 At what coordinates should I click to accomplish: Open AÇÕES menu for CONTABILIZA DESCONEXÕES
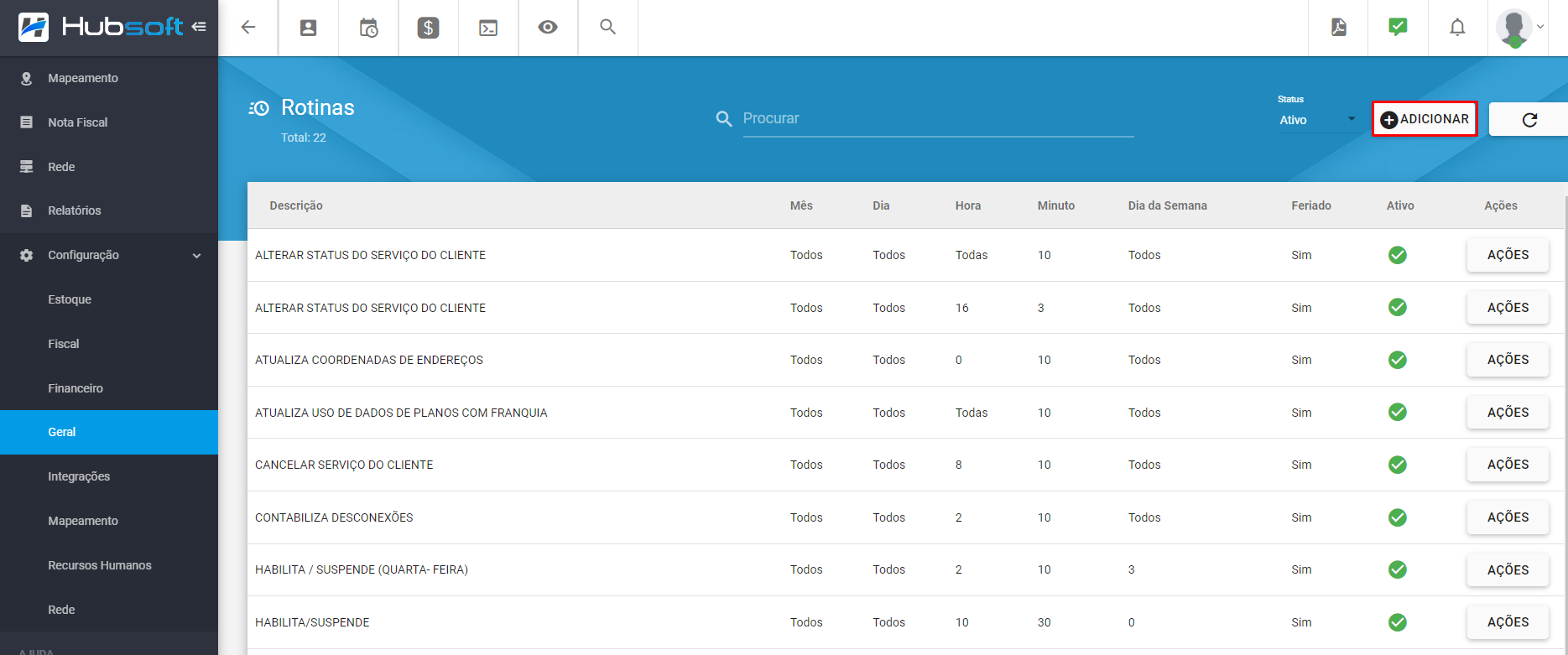[1508, 517]
